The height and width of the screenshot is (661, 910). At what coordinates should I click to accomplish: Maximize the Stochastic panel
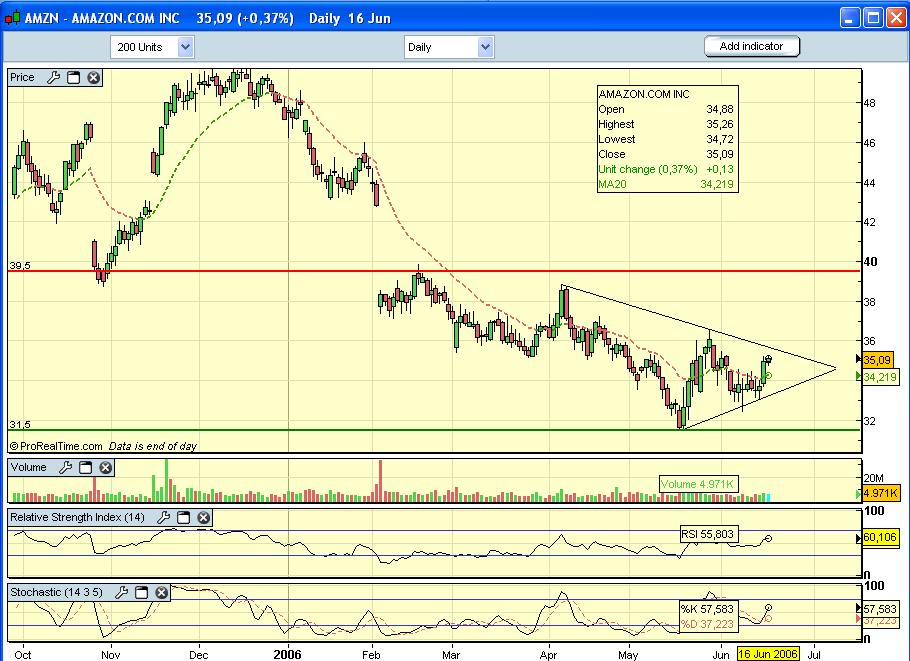[142, 592]
